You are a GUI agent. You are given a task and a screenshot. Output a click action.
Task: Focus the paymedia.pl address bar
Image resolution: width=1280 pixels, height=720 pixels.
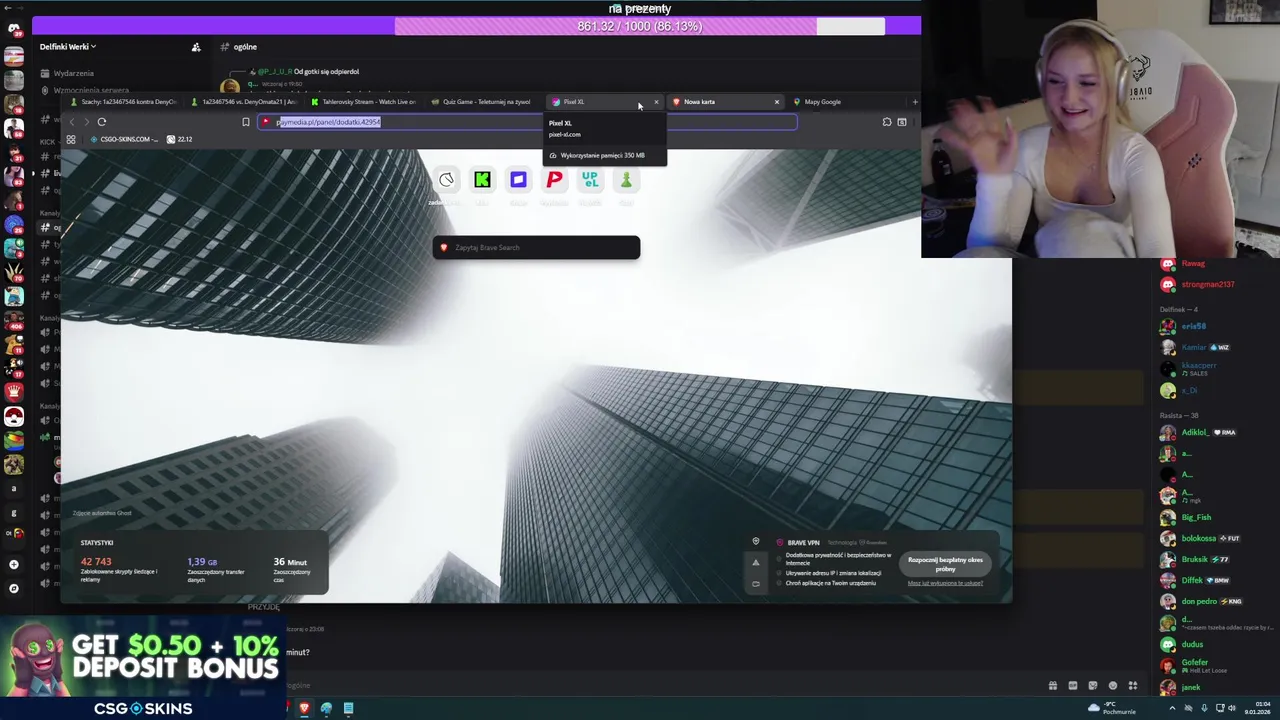tap(527, 122)
